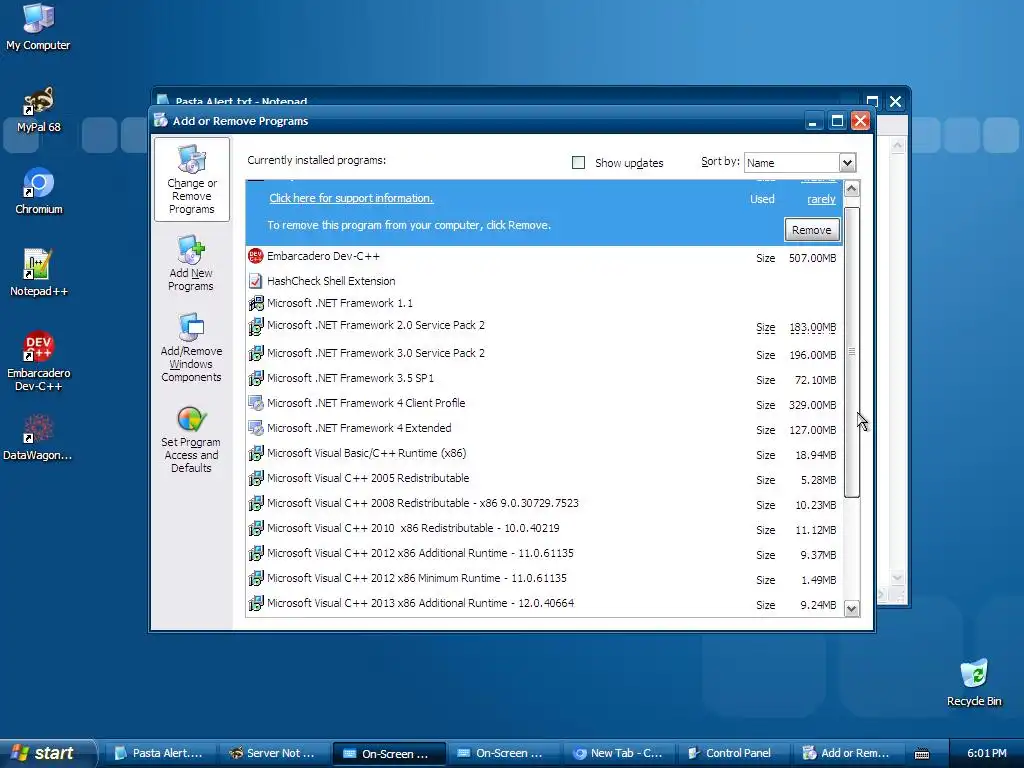Open the Sort by Name dropdown
This screenshot has height=768, width=1024.
(847, 163)
